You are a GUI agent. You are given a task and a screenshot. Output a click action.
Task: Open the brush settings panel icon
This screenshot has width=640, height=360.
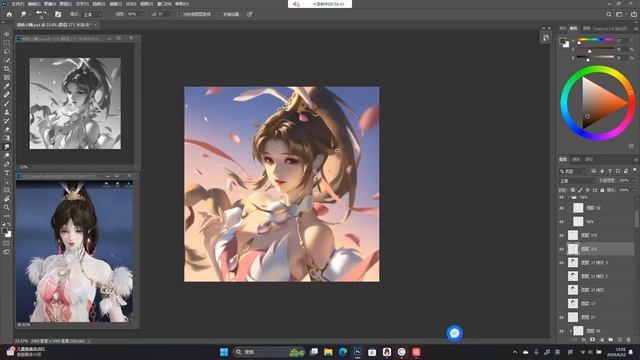[x=58, y=14]
